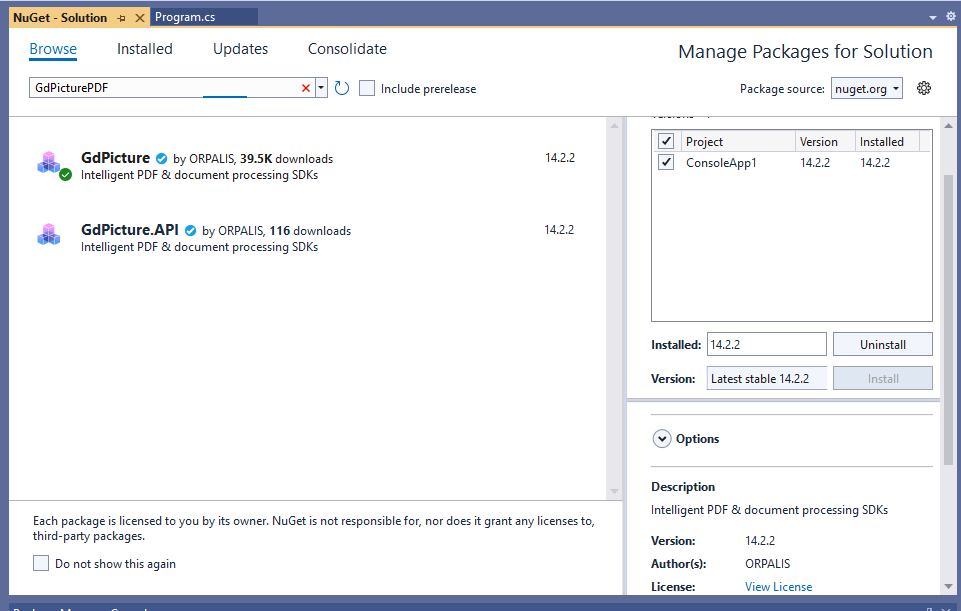This screenshot has width=961, height=611.
Task: Click the GdPicture package icon
Action: [x=50, y=163]
